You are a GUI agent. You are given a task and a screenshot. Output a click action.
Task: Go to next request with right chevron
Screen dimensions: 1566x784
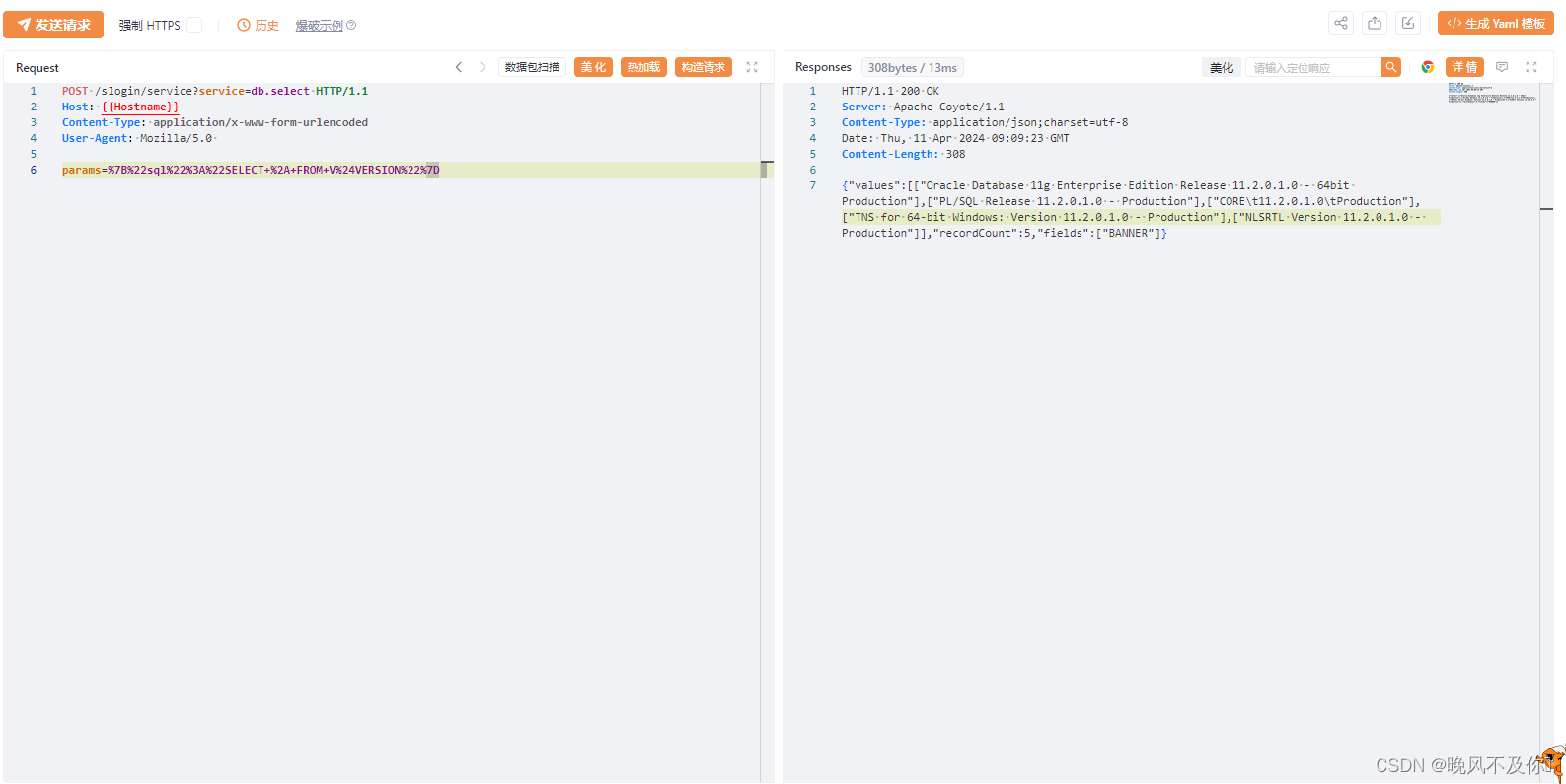[x=483, y=67]
